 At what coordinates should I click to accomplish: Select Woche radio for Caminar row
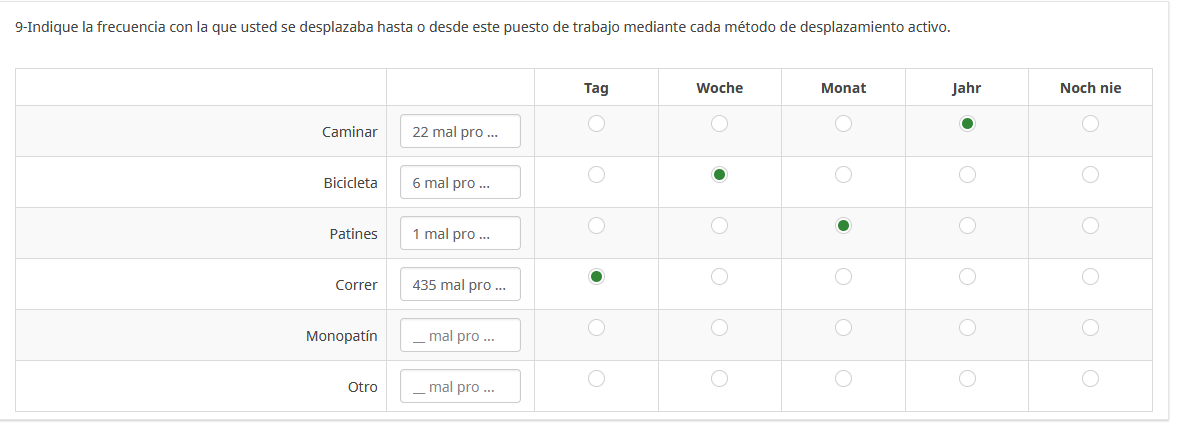point(719,124)
